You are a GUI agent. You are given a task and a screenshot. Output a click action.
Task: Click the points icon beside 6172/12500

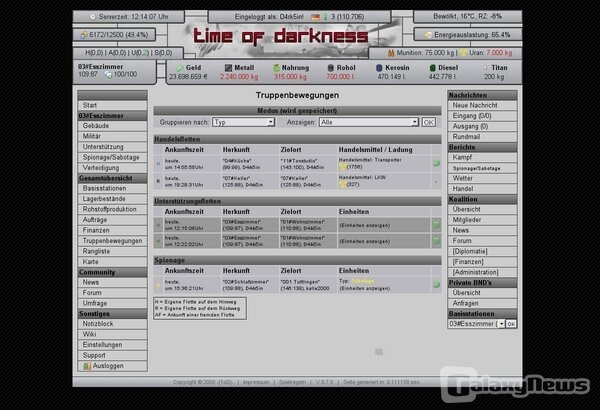[84, 35]
